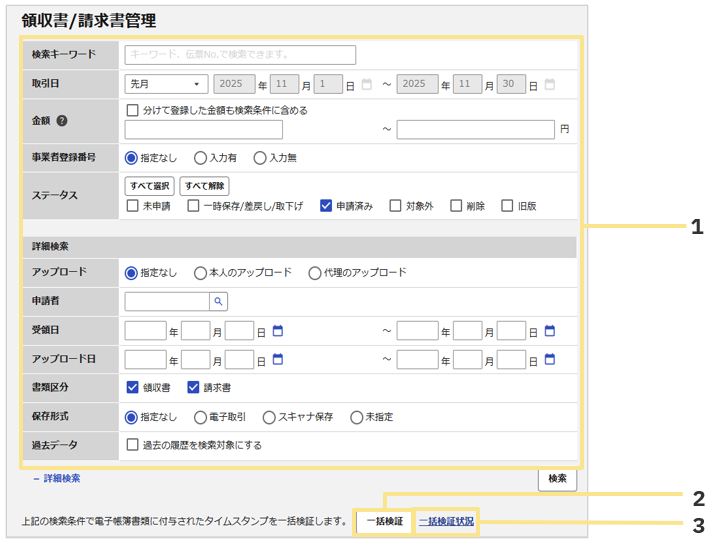Open calendar for アップロード日 start date
711x549 pixels.
coord(278,360)
